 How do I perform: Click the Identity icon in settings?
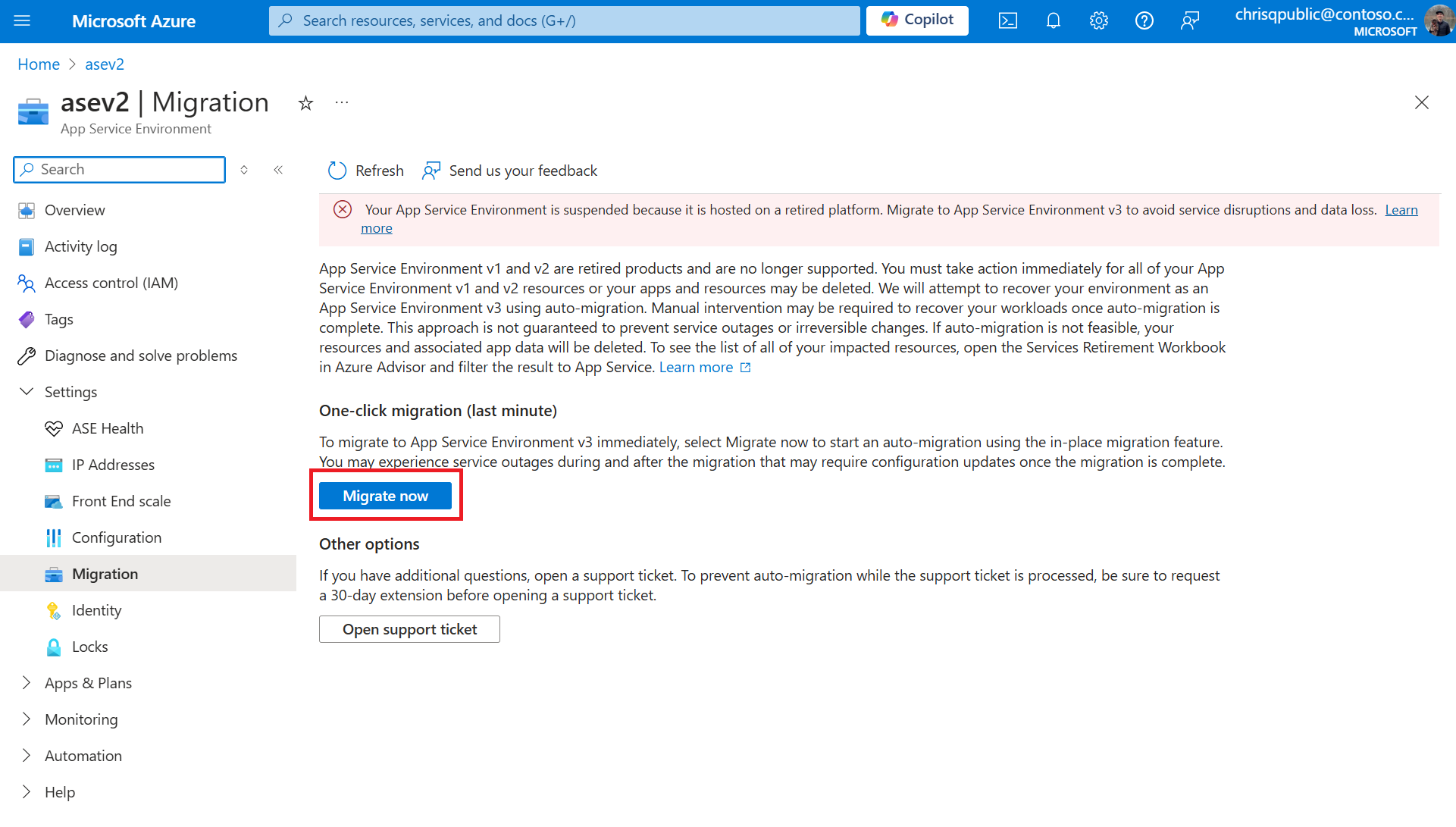coord(54,610)
